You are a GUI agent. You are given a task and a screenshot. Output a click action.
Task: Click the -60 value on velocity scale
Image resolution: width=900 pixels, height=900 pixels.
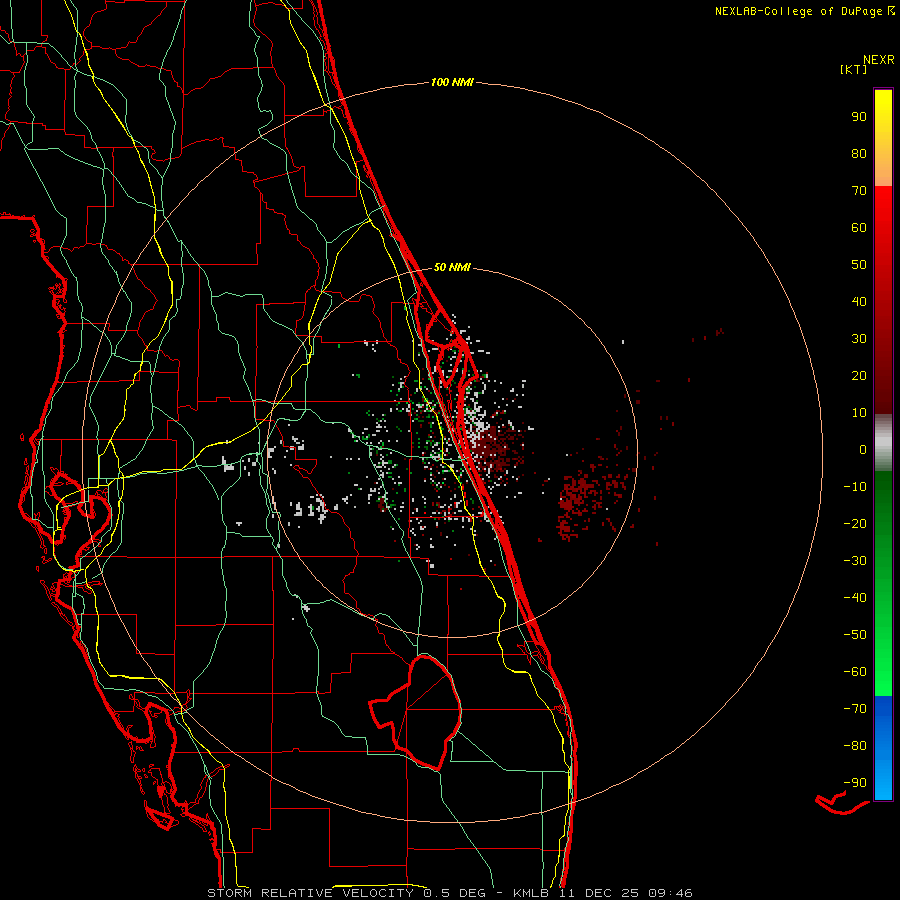coord(855,672)
